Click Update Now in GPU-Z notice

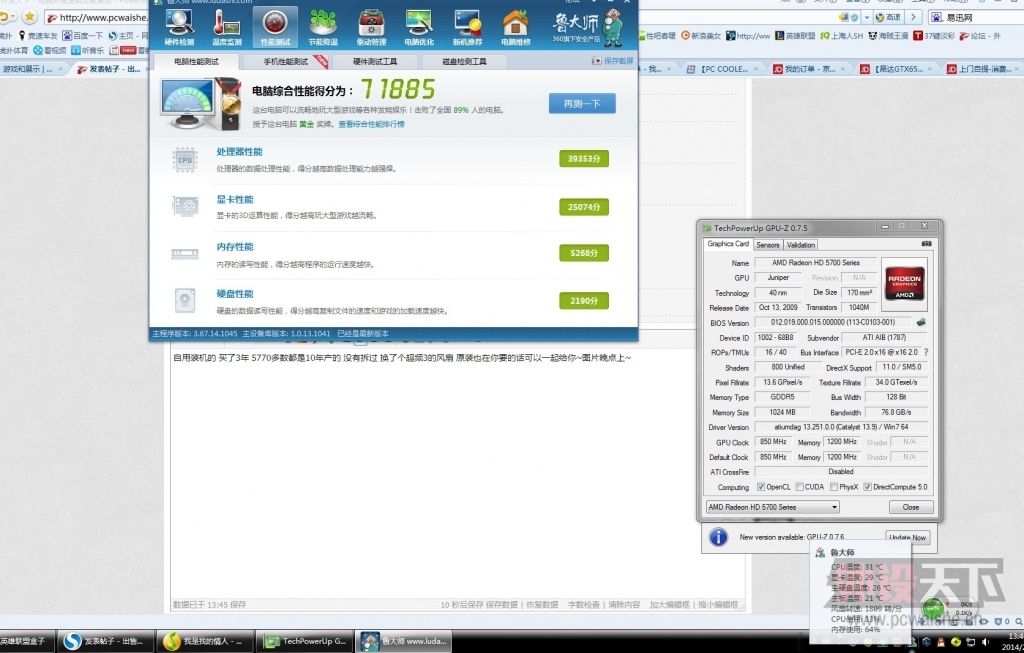pyautogui.click(x=907, y=537)
